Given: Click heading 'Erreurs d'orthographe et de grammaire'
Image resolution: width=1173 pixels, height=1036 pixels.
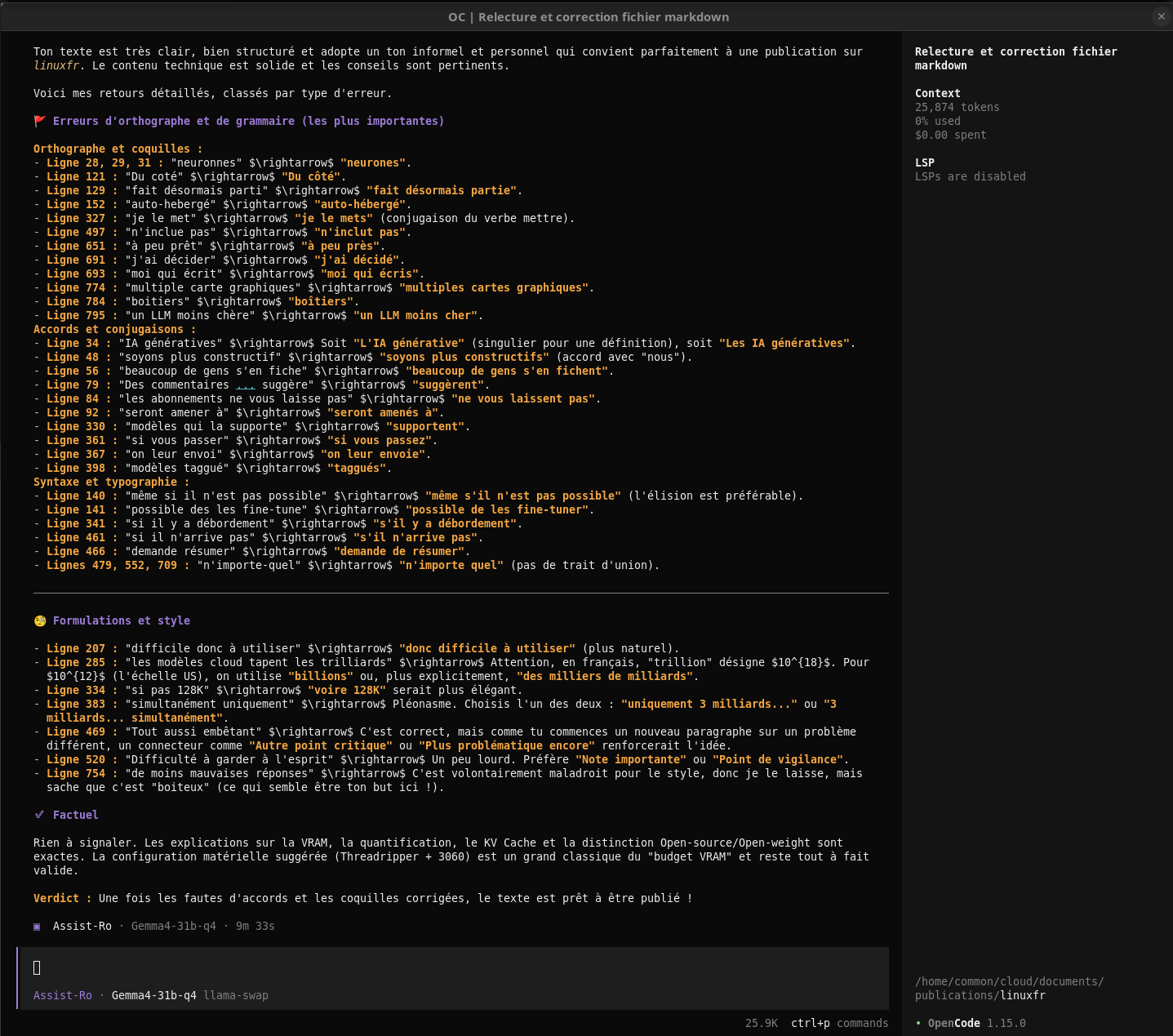Looking at the screenshot, I should [249, 121].
